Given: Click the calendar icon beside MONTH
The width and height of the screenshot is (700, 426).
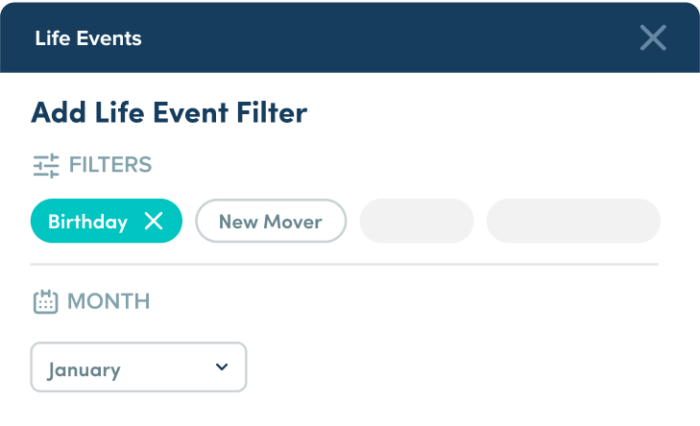Looking at the screenshot, I should [45, 301].
